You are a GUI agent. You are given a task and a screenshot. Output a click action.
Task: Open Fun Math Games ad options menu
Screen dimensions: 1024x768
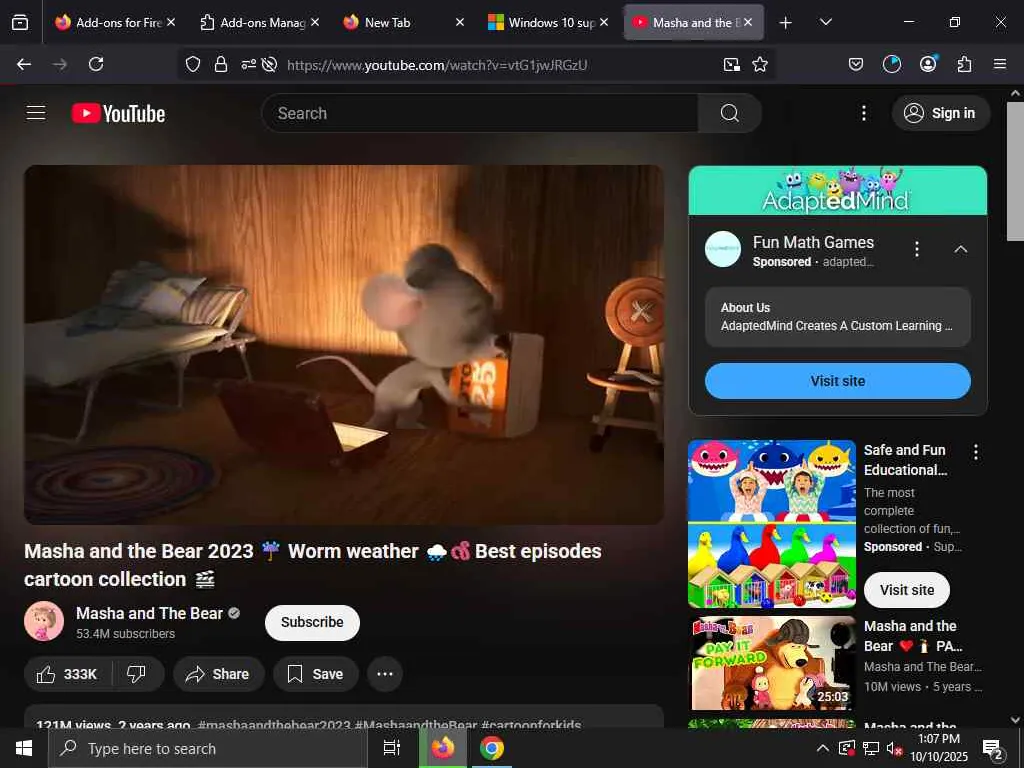coord(916,249)
